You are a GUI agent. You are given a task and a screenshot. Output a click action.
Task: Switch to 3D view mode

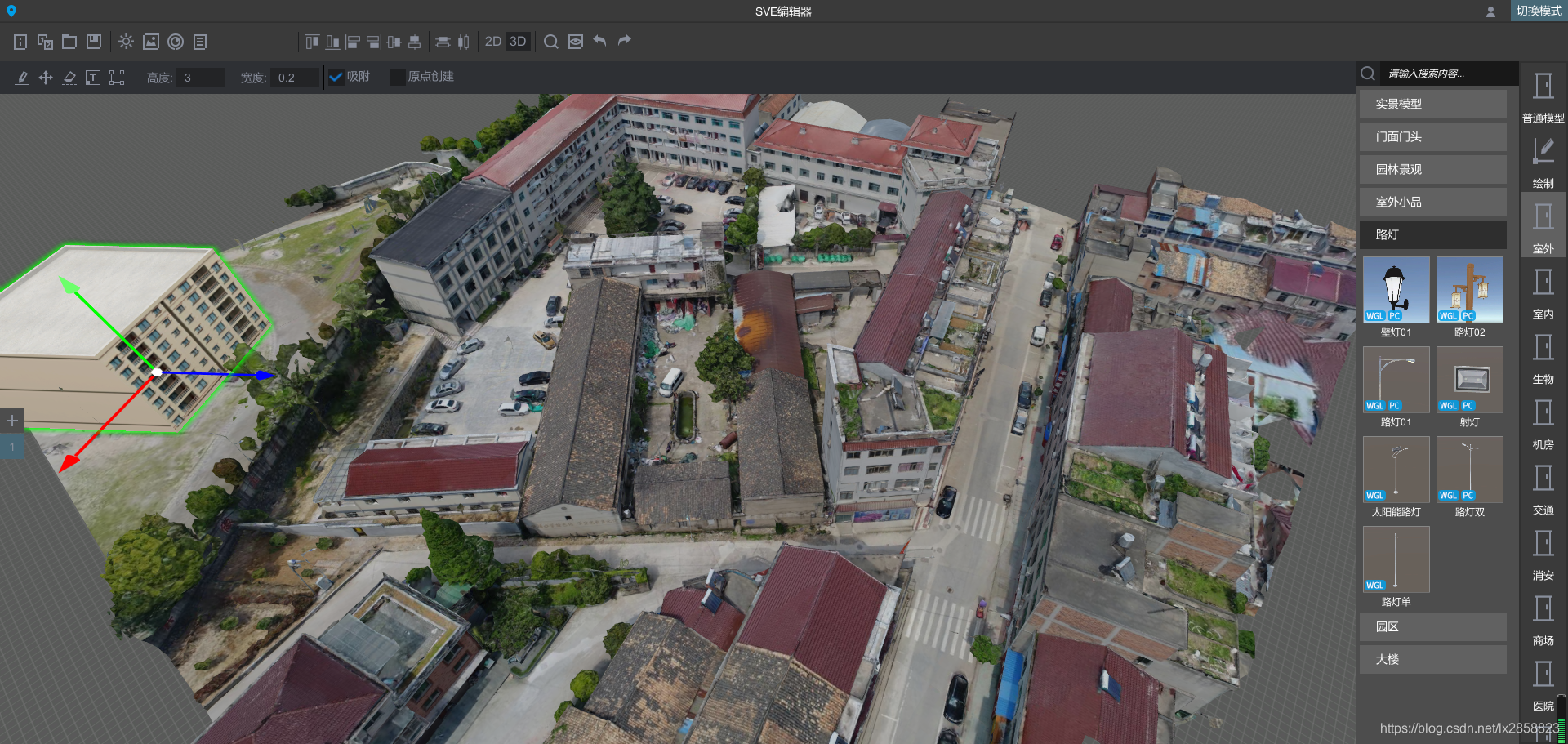[x=518, y=42]
